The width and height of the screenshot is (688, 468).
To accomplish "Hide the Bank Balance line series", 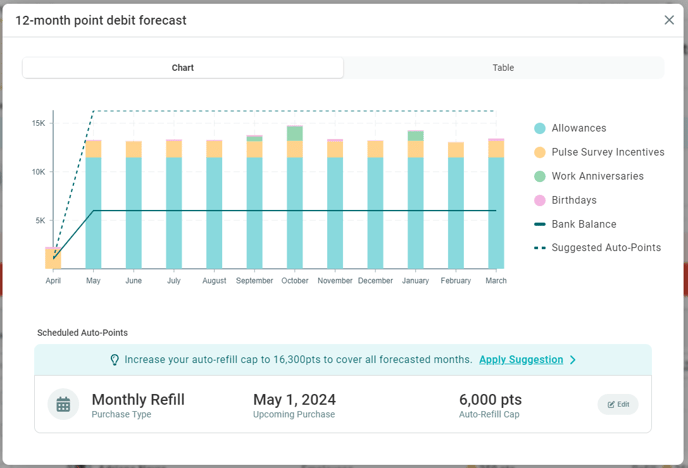I will [583, 224].
